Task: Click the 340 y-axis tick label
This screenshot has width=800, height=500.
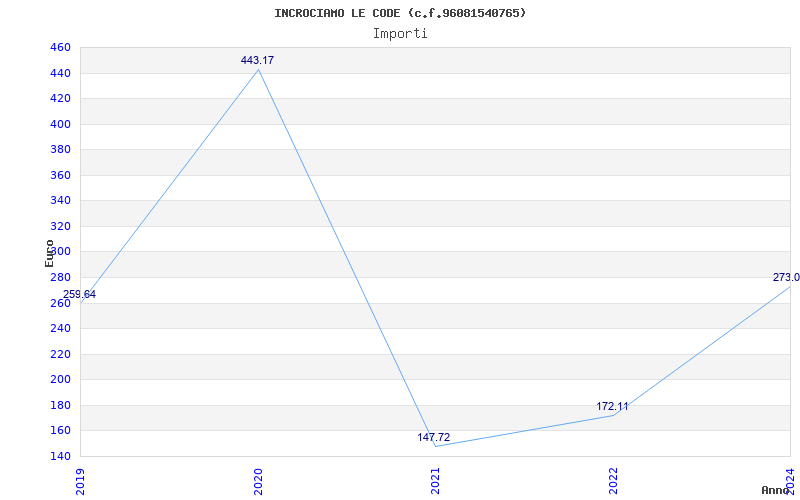Action: coord(60,201)
